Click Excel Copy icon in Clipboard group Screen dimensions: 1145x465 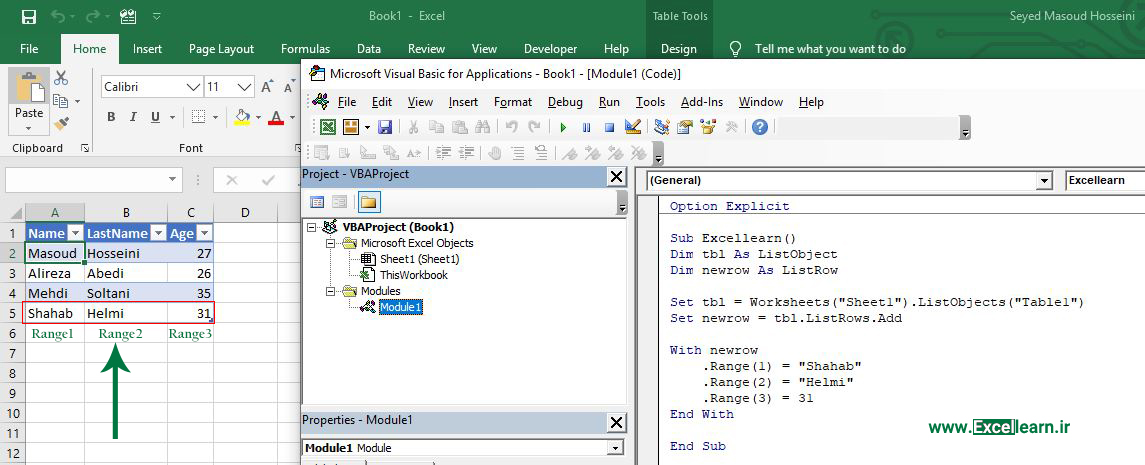[61, 101]
